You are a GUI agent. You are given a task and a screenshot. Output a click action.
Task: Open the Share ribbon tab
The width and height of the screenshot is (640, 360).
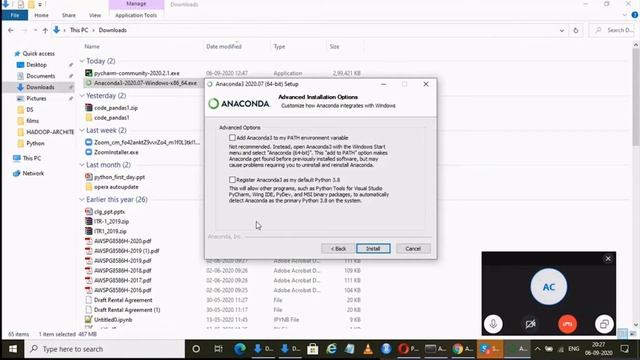pos(69,15)
